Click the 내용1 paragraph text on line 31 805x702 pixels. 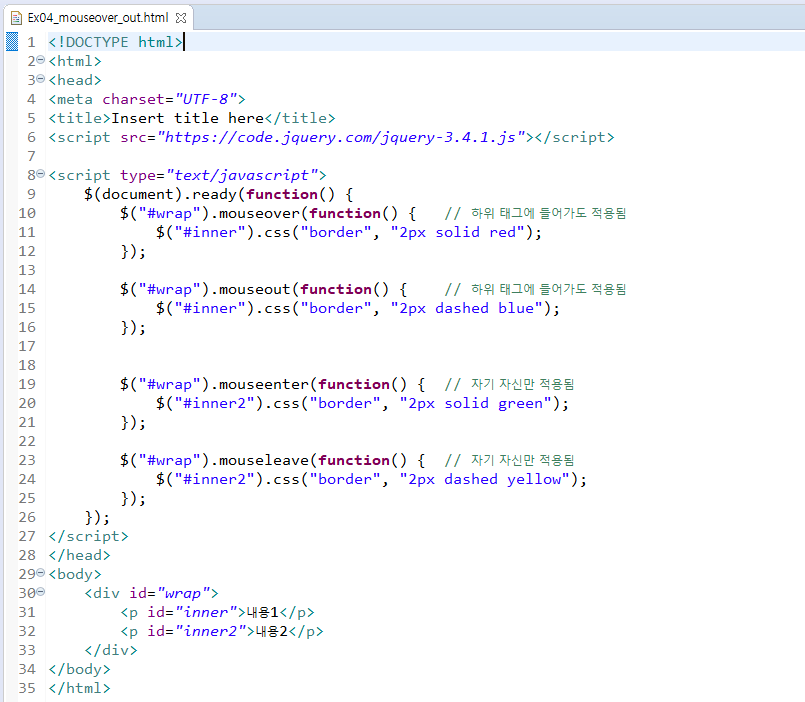(263, 612)
